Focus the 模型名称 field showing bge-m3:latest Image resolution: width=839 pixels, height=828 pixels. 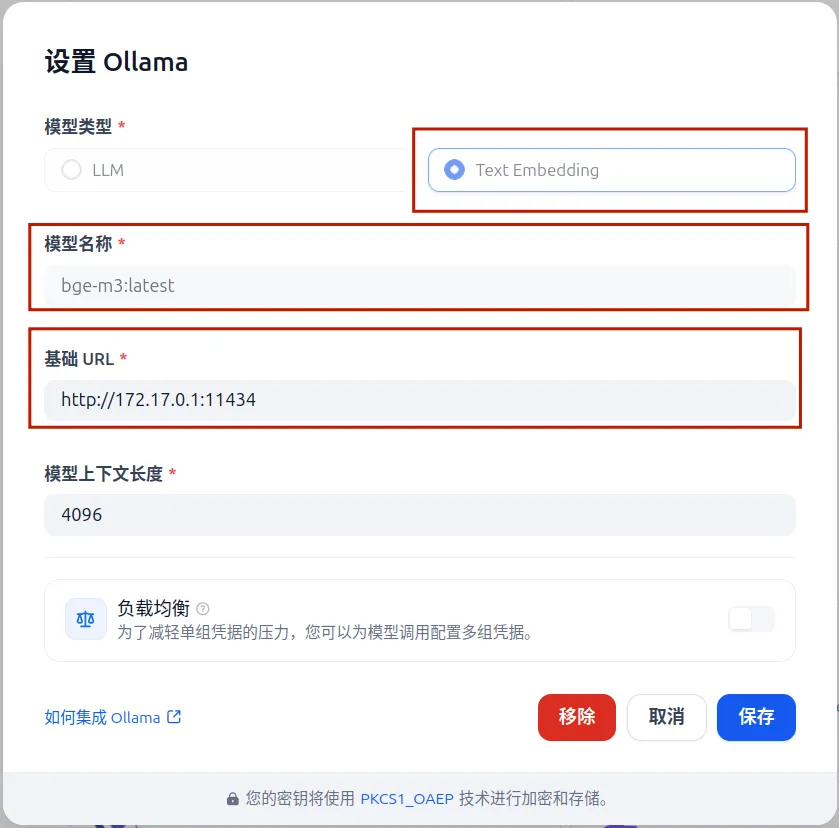[x=420, y=286]
